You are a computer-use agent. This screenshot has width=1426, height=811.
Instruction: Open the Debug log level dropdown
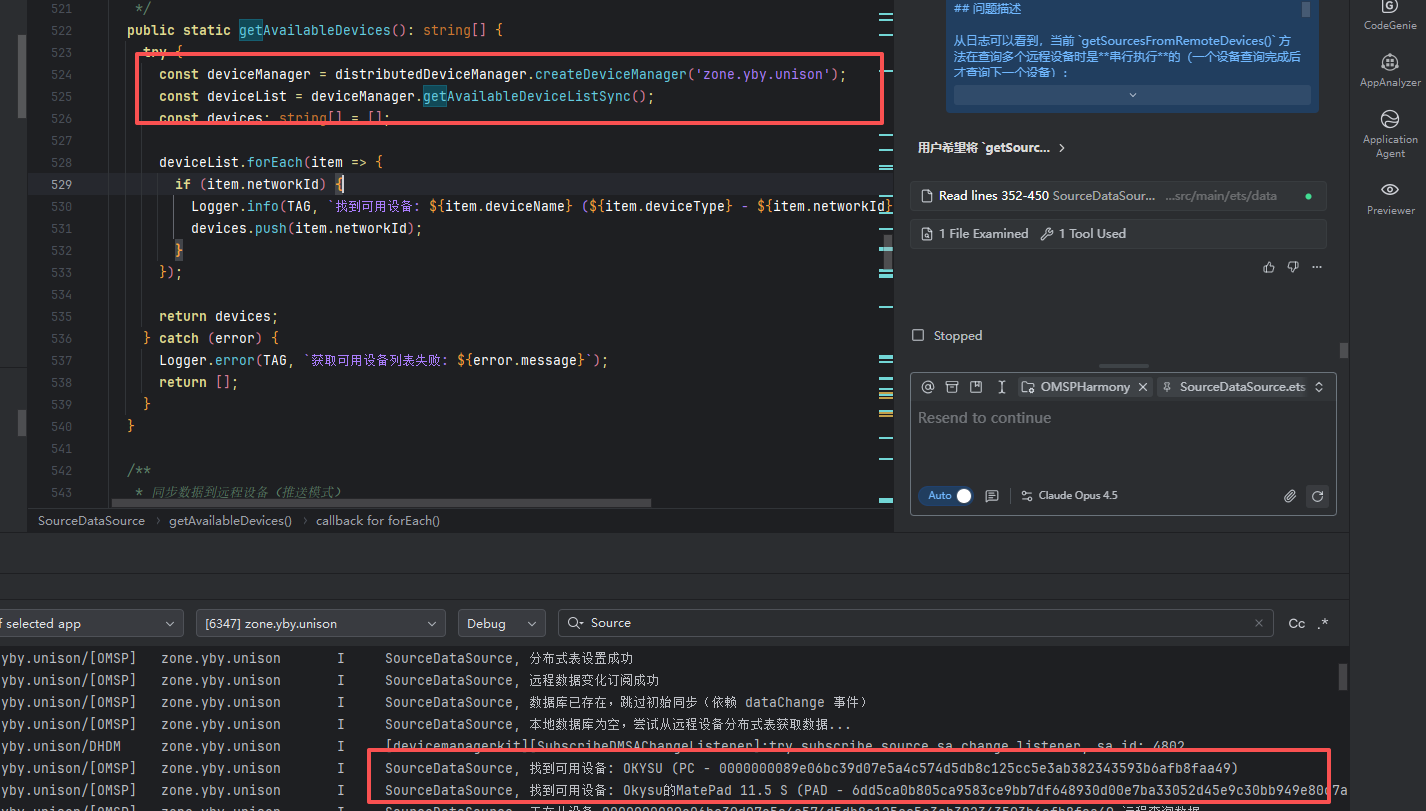point(501,623)
